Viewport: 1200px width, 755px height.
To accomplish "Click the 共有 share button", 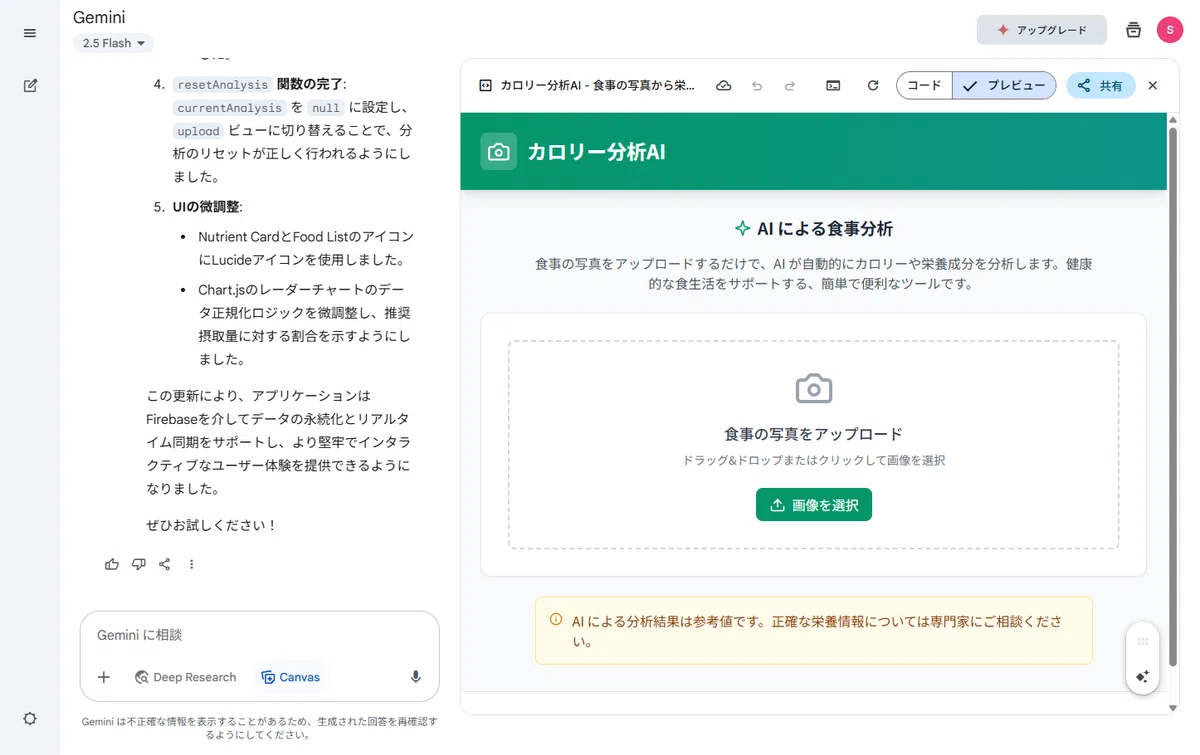I will tap(1100, 86).
